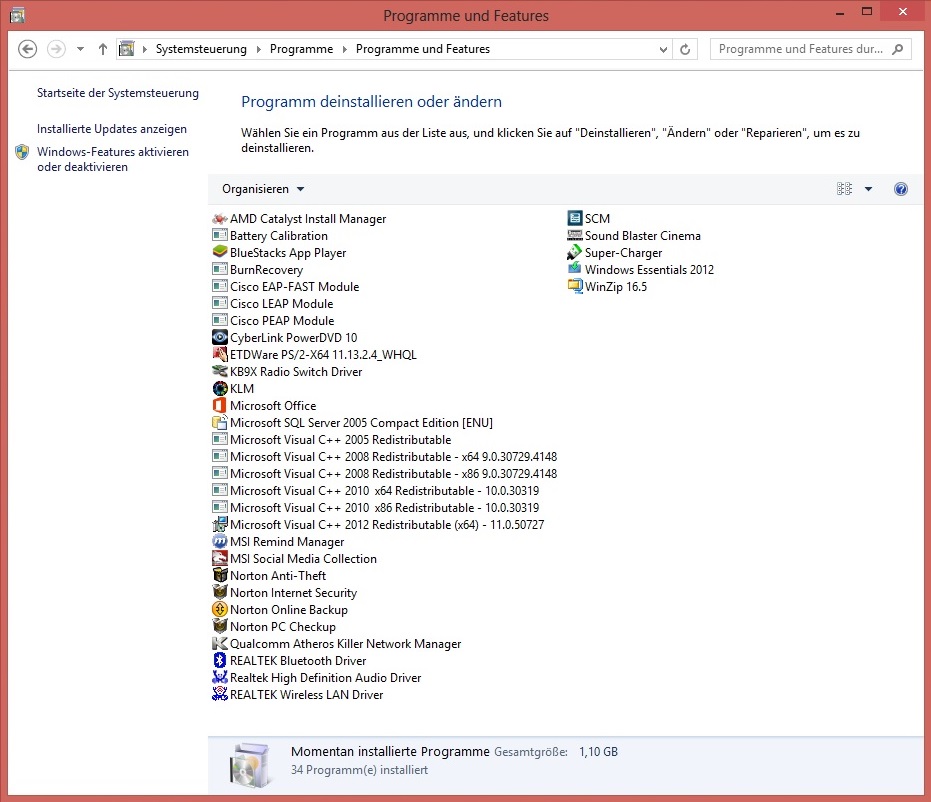Open the Organisieren dropdown menu
This screenshot has width=931, height=802.
[x=263, y=189]
